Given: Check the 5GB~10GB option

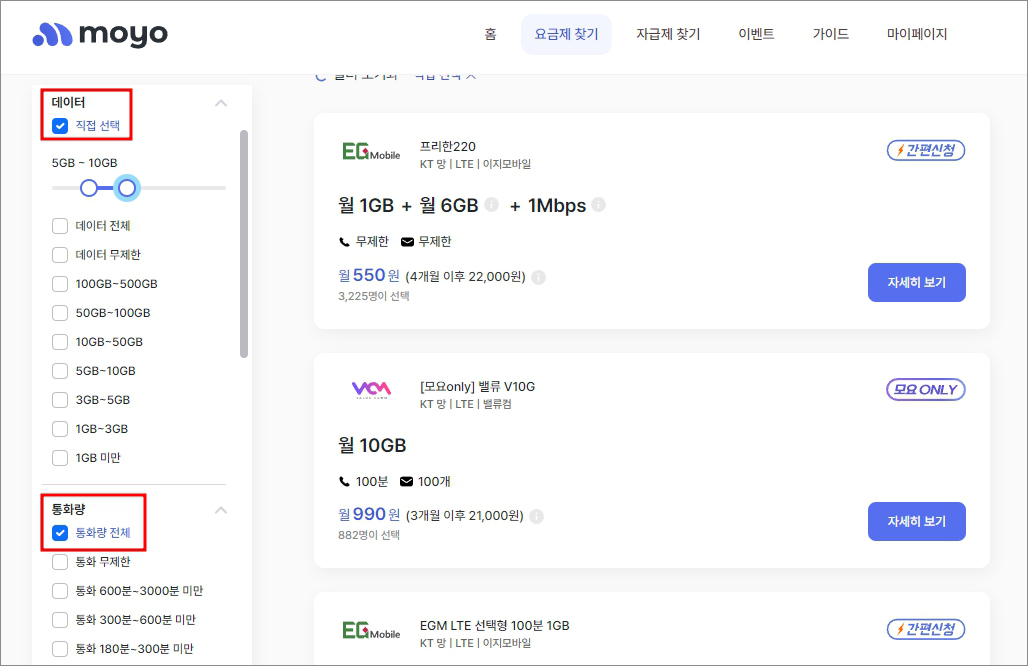Looking at the screenshot, I should [60, 371].
